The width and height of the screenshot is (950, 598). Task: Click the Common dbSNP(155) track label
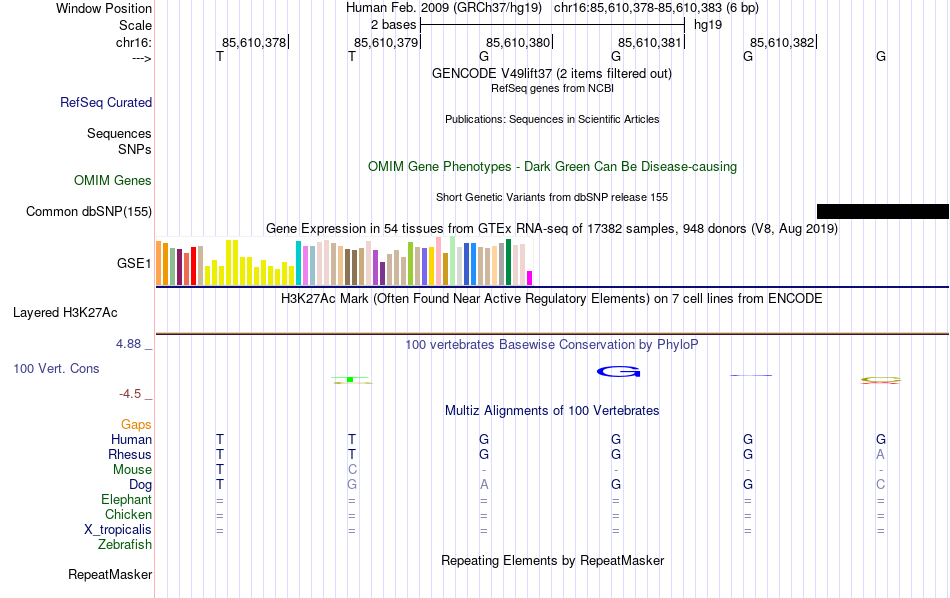(x=88, y=211)
